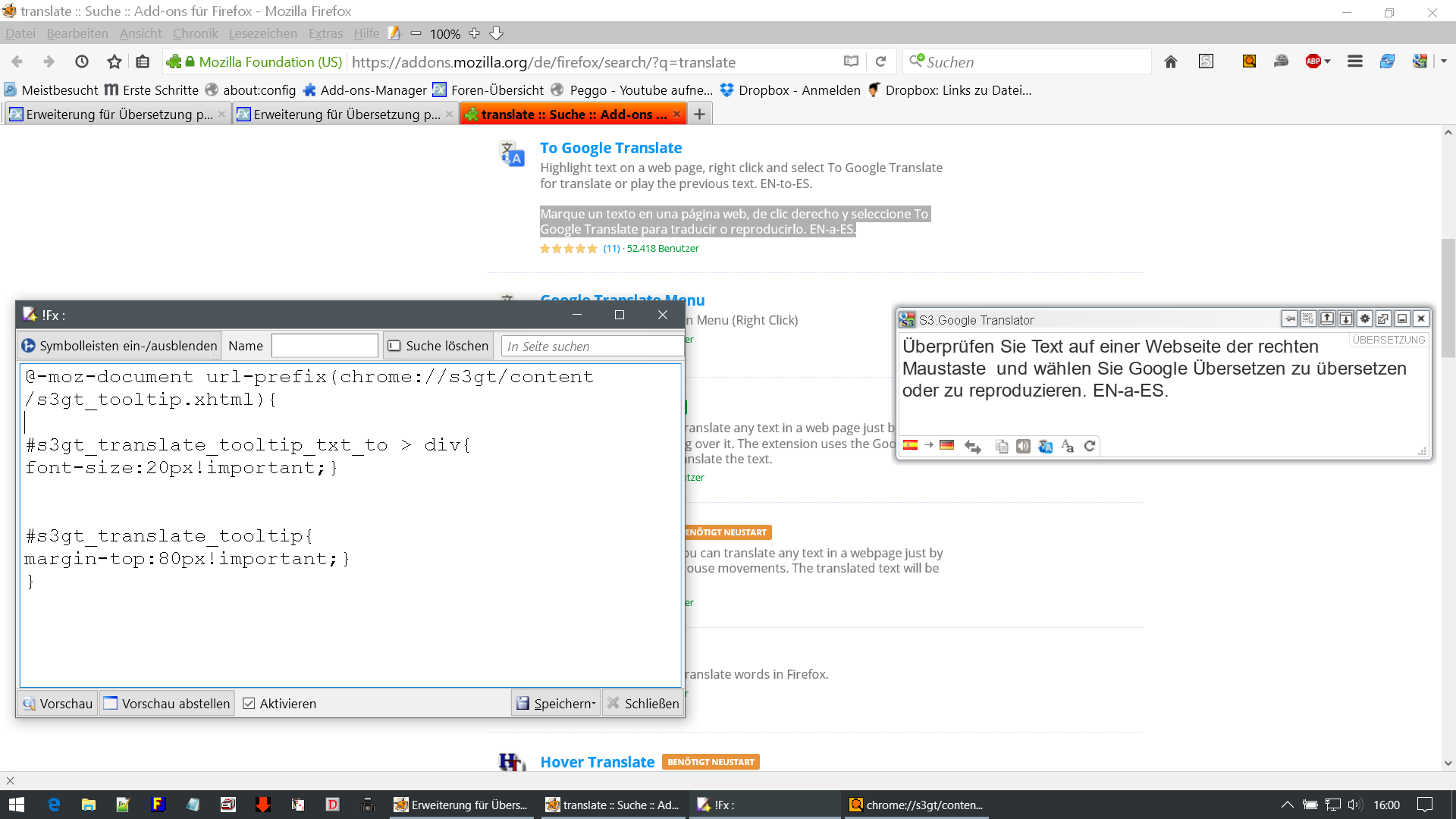Toggle Symbolleisten ein-/ausblenden

click(x=119, y=346)
